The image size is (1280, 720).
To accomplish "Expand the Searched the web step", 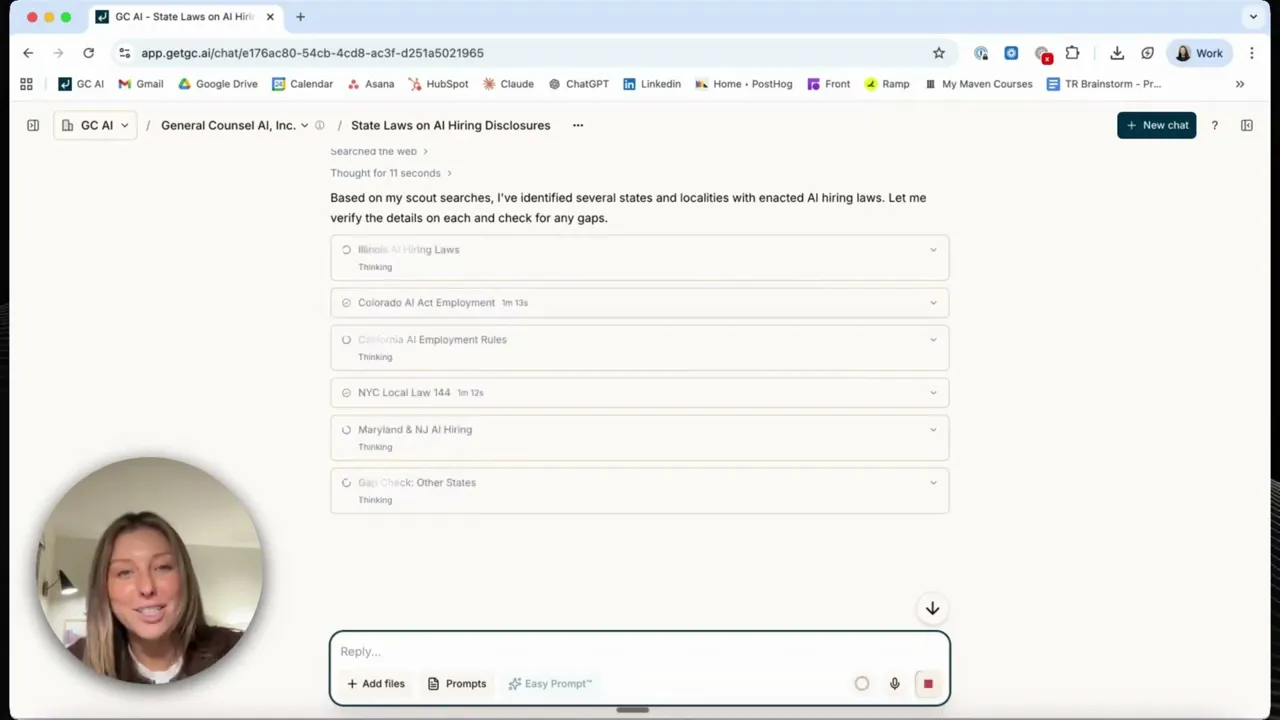I will click(x=379, y=151).
